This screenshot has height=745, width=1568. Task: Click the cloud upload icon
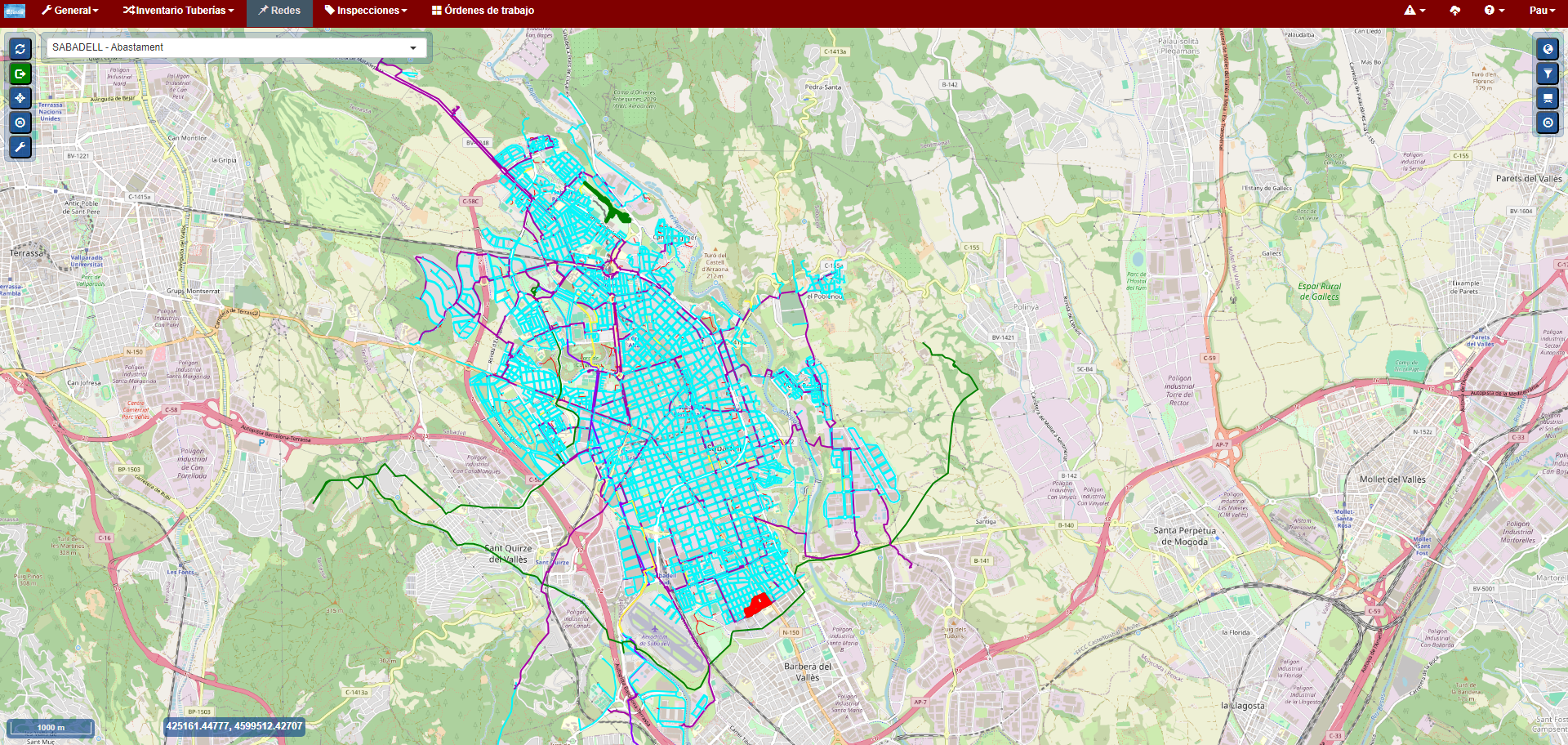(1454, 11)
